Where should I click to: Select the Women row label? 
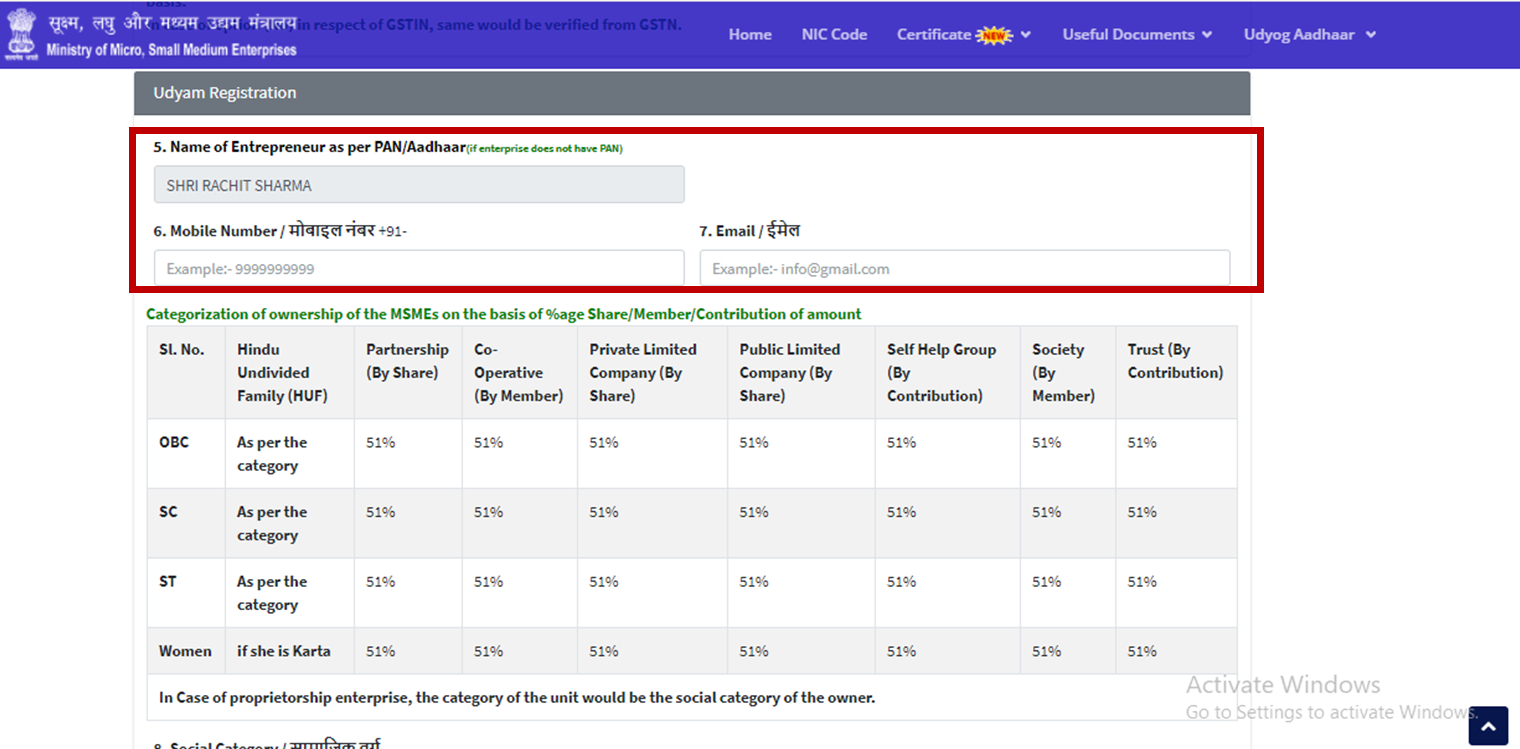185,651
